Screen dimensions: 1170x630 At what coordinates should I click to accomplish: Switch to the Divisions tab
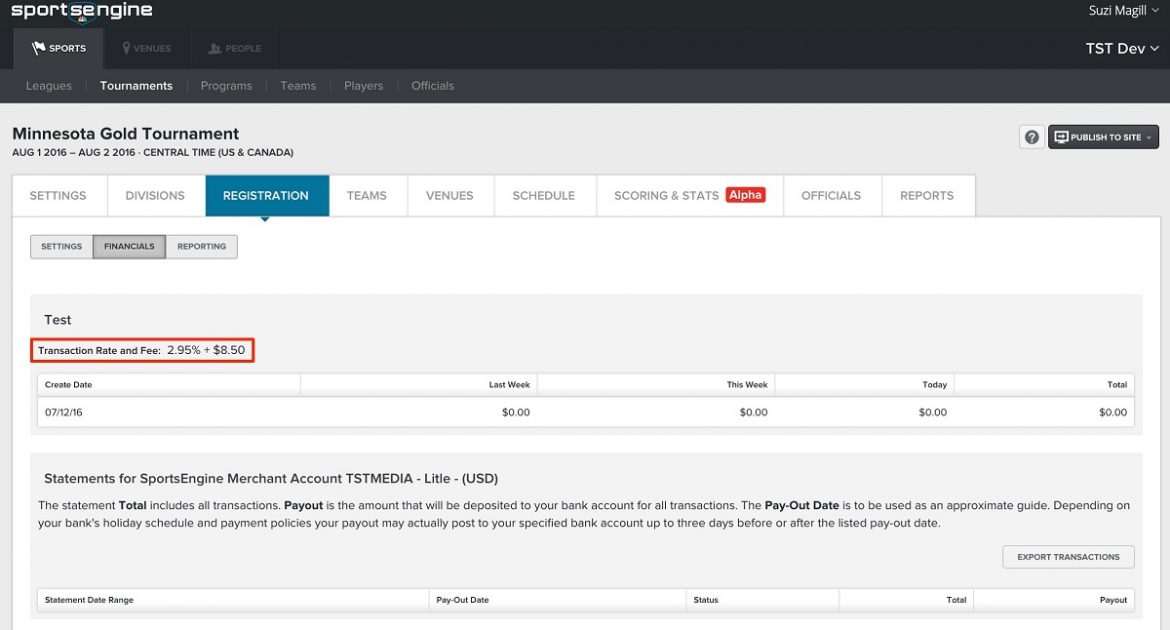(155, 195)
